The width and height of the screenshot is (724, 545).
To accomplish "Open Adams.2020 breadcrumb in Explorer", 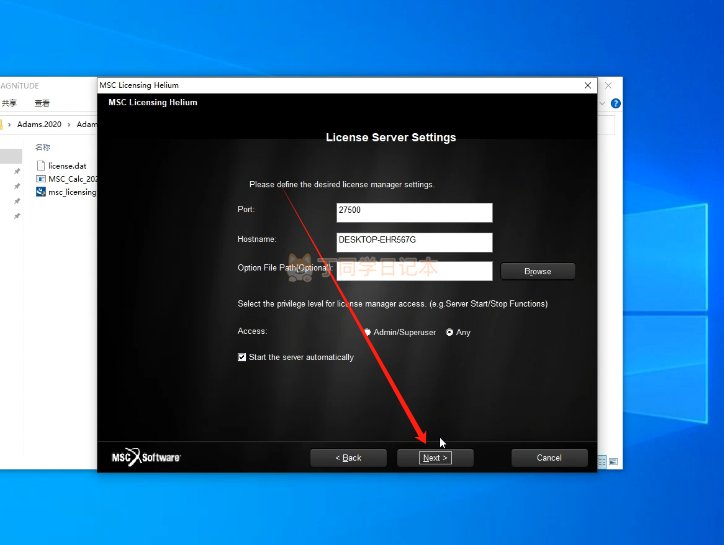I will click(x=39, y=124).
